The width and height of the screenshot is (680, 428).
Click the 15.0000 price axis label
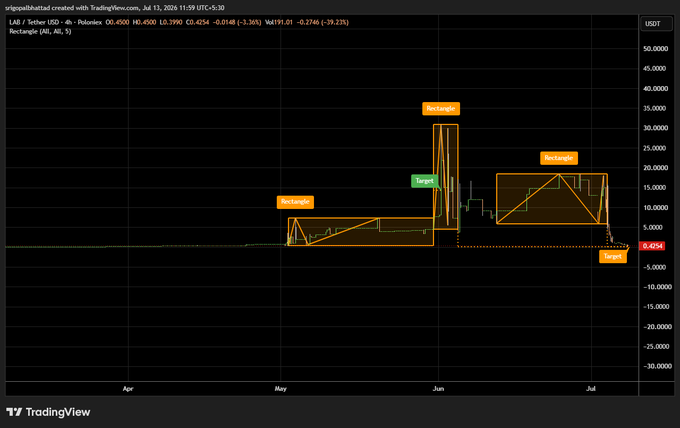tap(655, 188)
